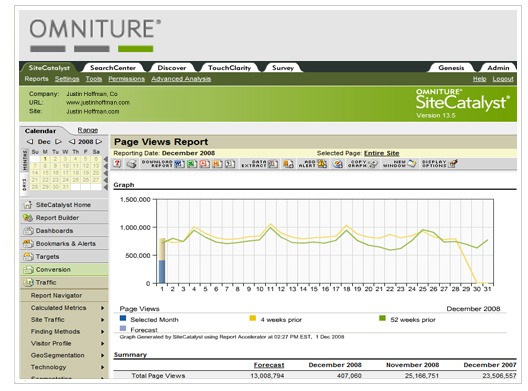This screenshot has width=528, height=391.
Task: Click the Dashboards sidebar icon
Action: 28,231
